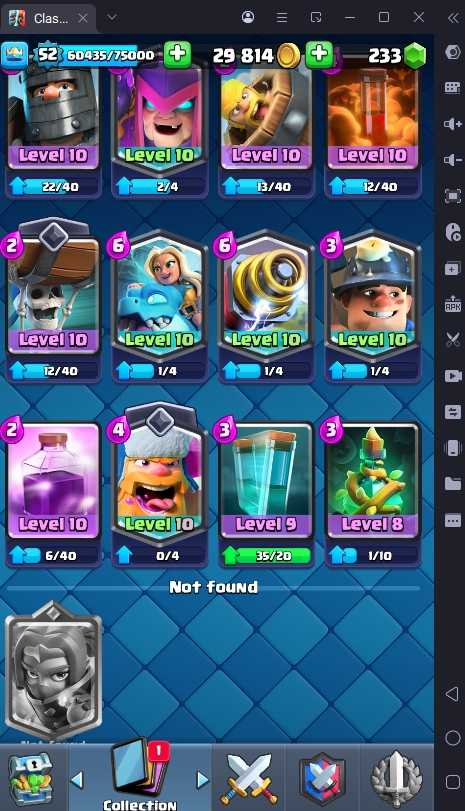Select the Sparky card
465x811 pixels.
coord(266,295)
